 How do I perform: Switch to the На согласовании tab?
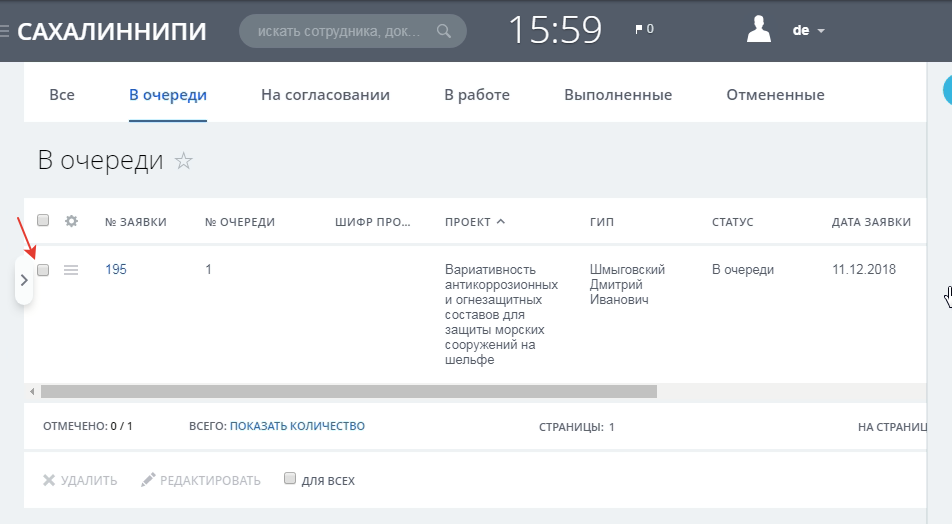pyautogui.click(x=325, y=95)
